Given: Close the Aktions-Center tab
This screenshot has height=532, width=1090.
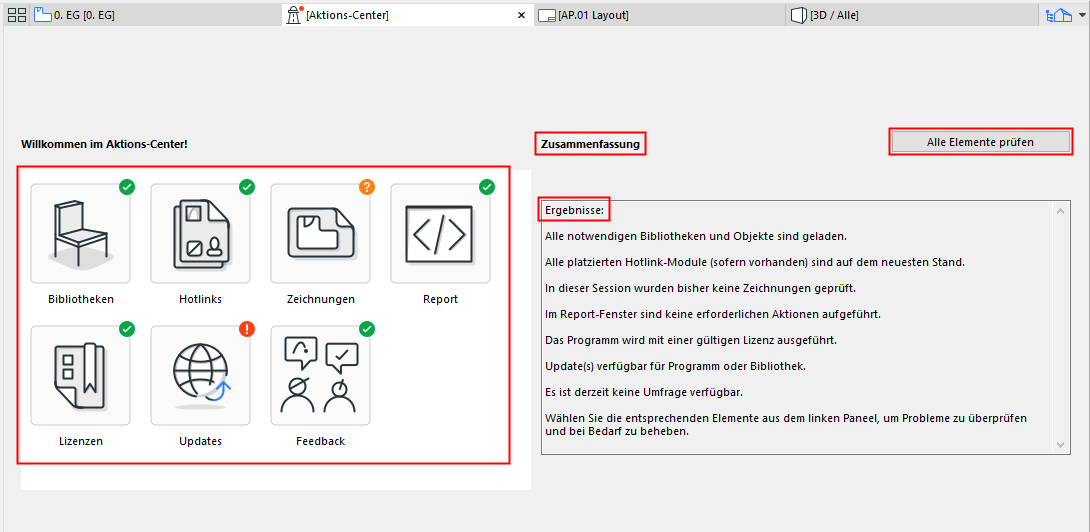Looking at the screenshot, I should tap(521, 15).
